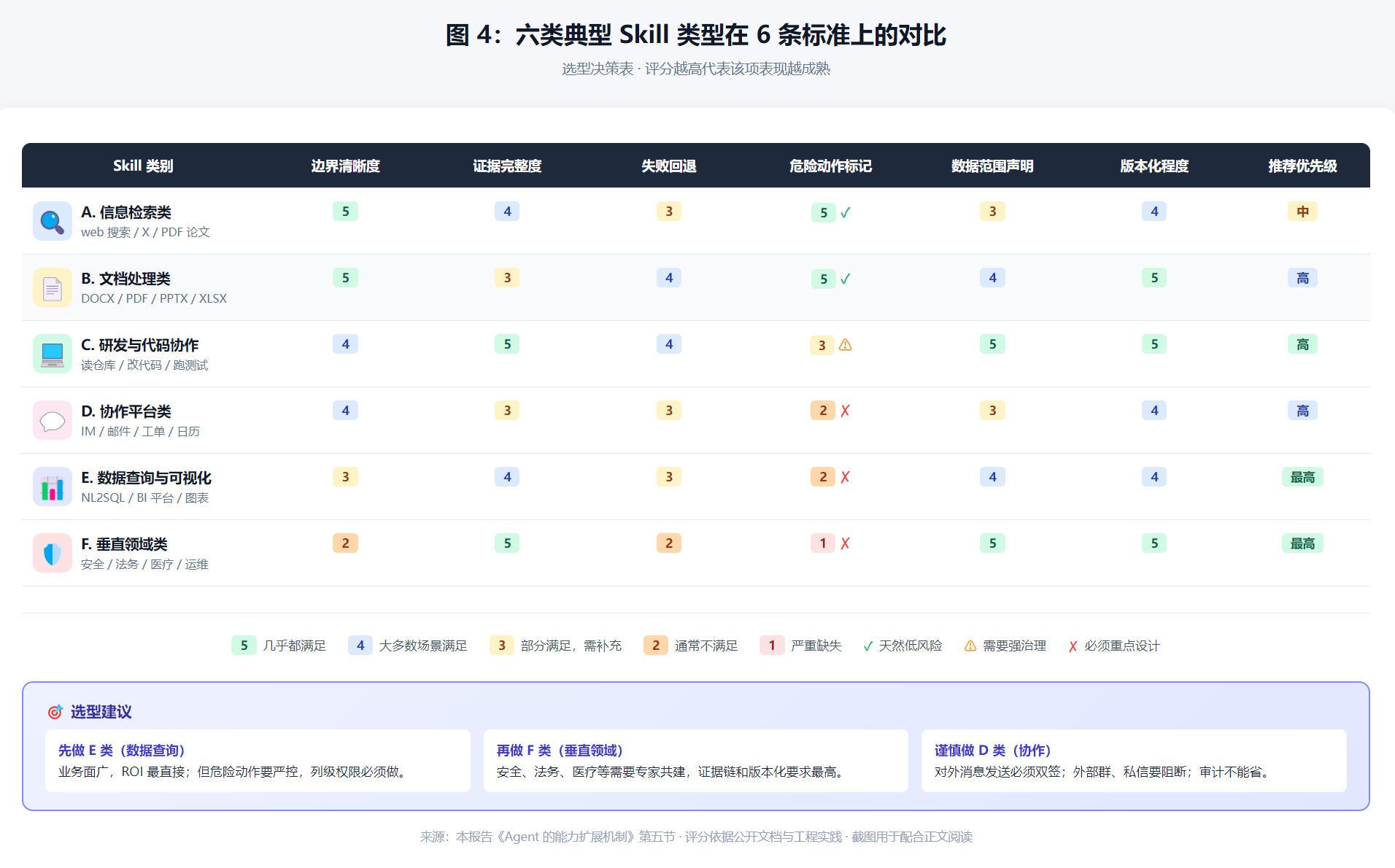1395x868 pixels.
Task: Click the magnifier icon for 信息检索类
Action: tap(52, 221)
